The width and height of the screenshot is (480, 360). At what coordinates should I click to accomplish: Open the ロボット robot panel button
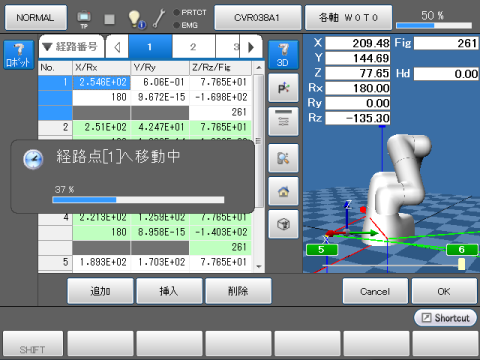point(19,55)
